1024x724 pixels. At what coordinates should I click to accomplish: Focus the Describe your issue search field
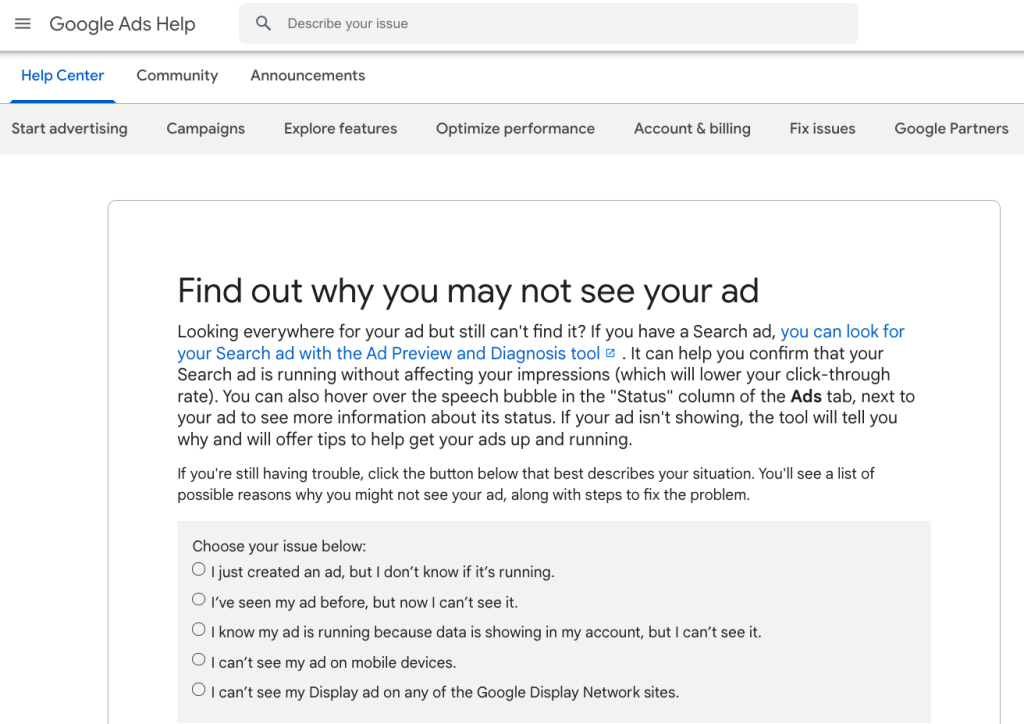pyautogui.click(x=549, y=24)
